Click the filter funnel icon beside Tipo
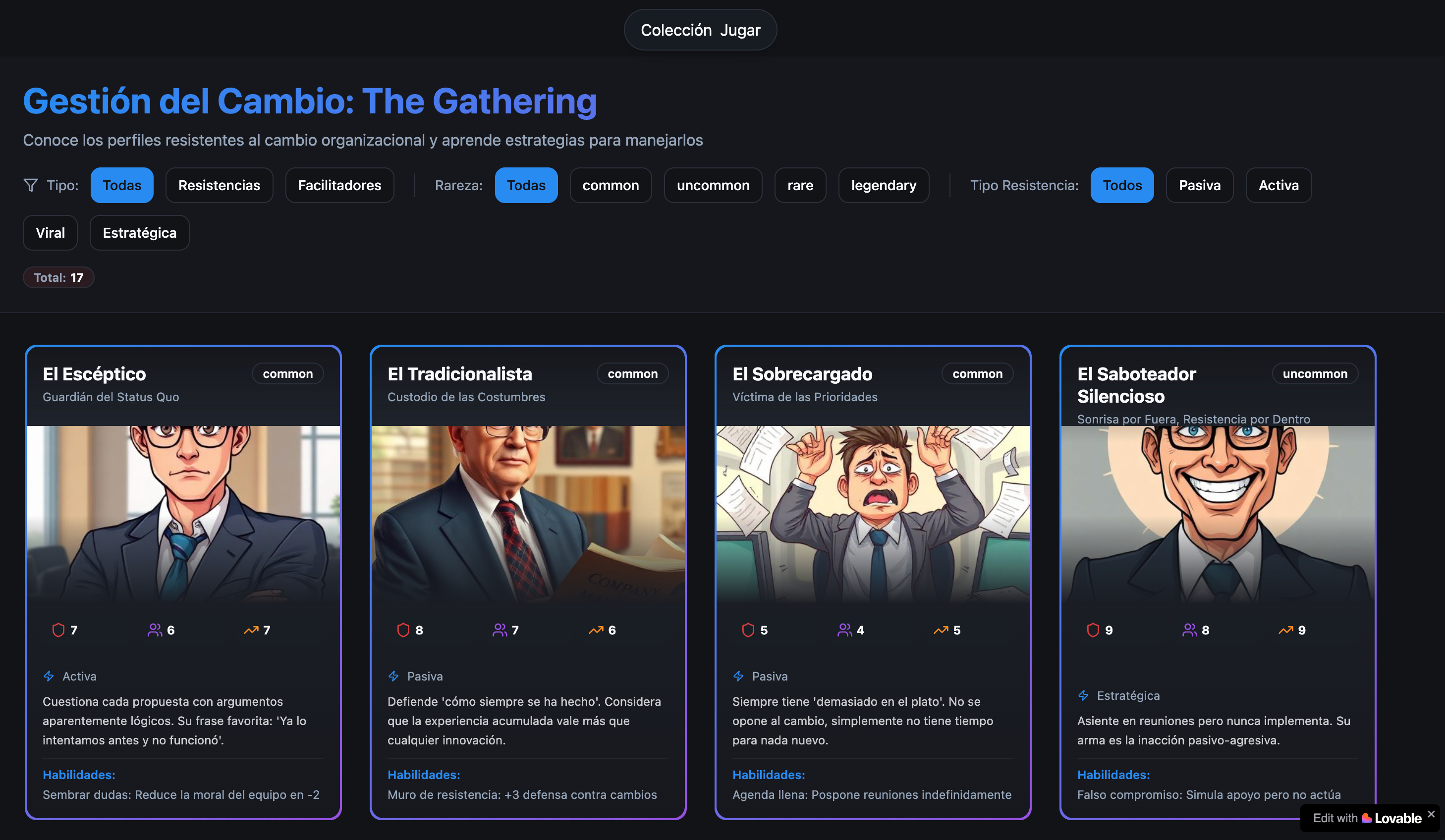 click(x=30, y=185)
